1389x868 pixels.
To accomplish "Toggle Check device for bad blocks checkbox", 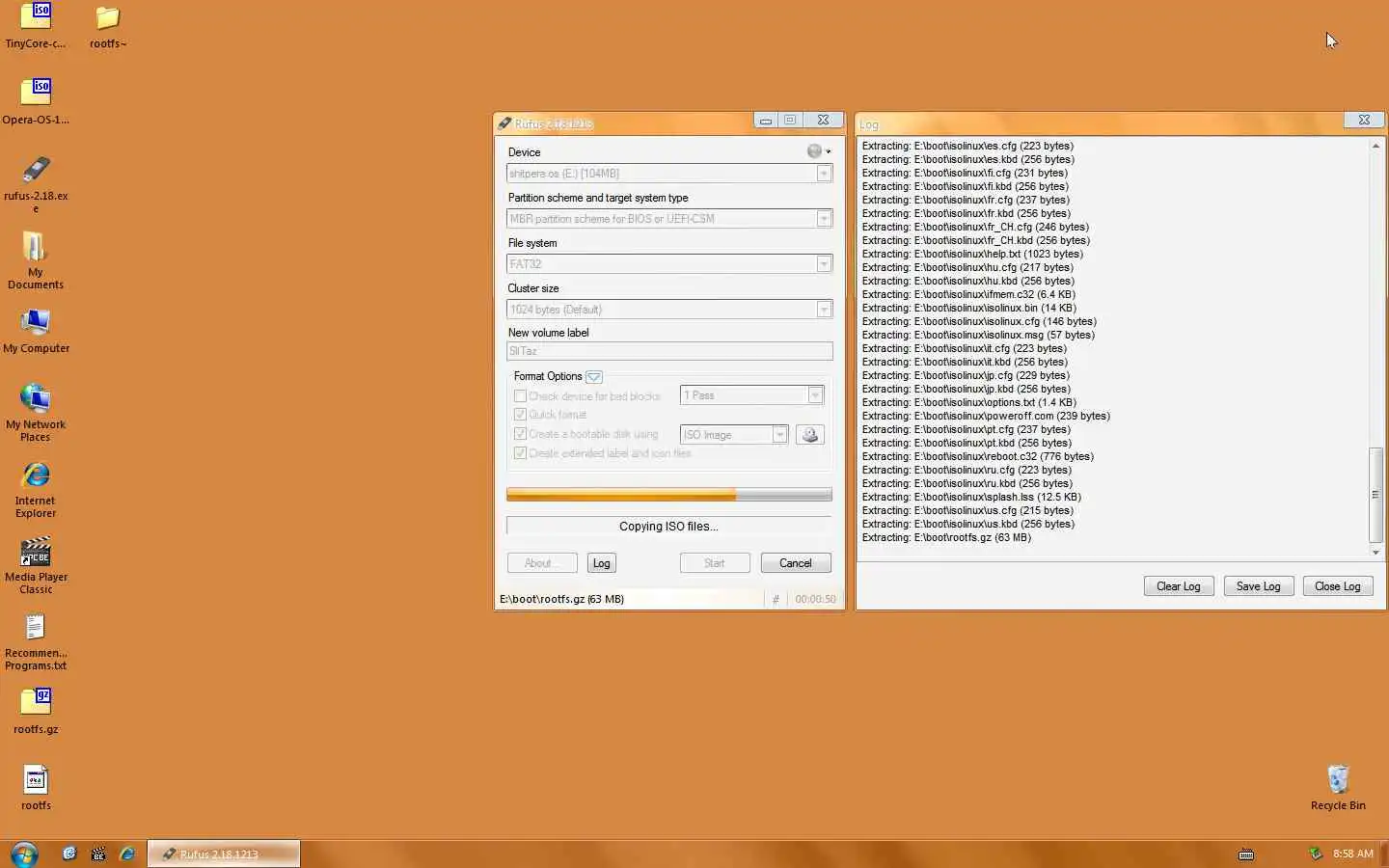I will tap(520, 395).
